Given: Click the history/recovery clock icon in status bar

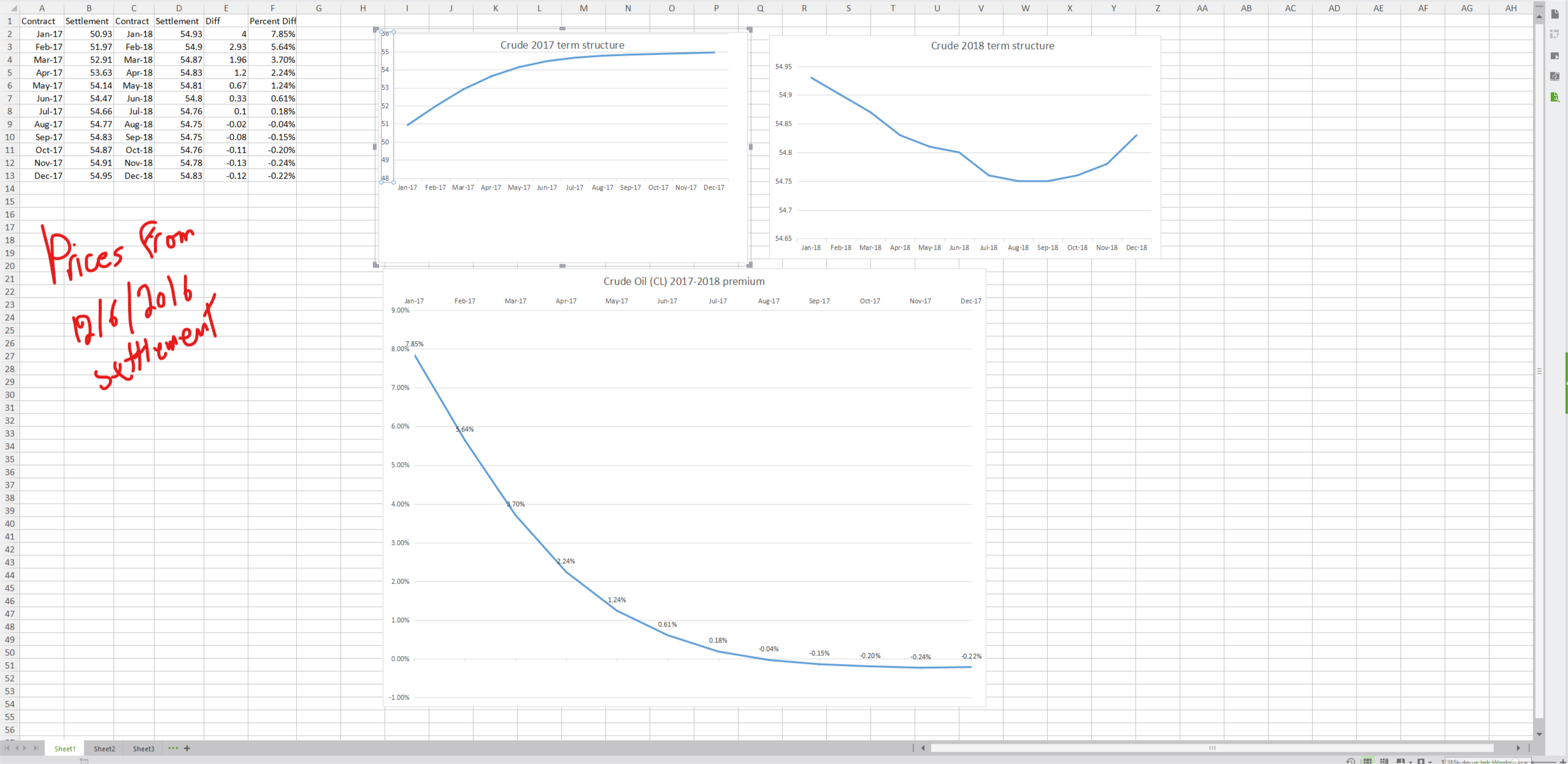Looking at the screenshot, I should pos(1351,762).
